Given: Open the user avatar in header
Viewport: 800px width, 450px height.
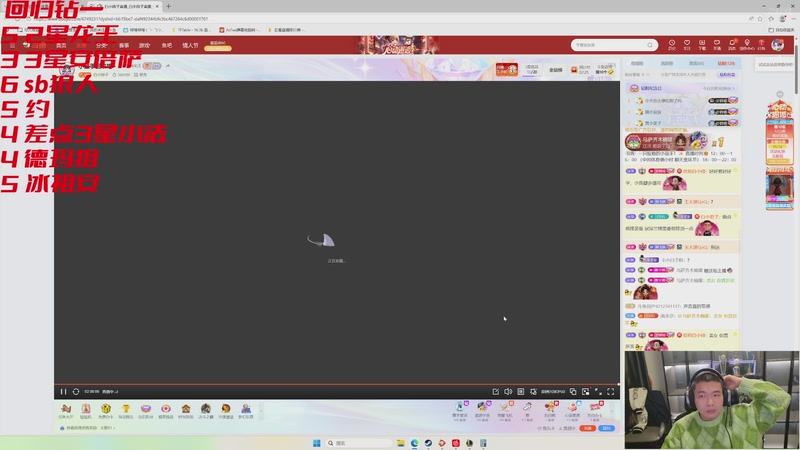Looking at the screenshot, I should tap(778, 45).
